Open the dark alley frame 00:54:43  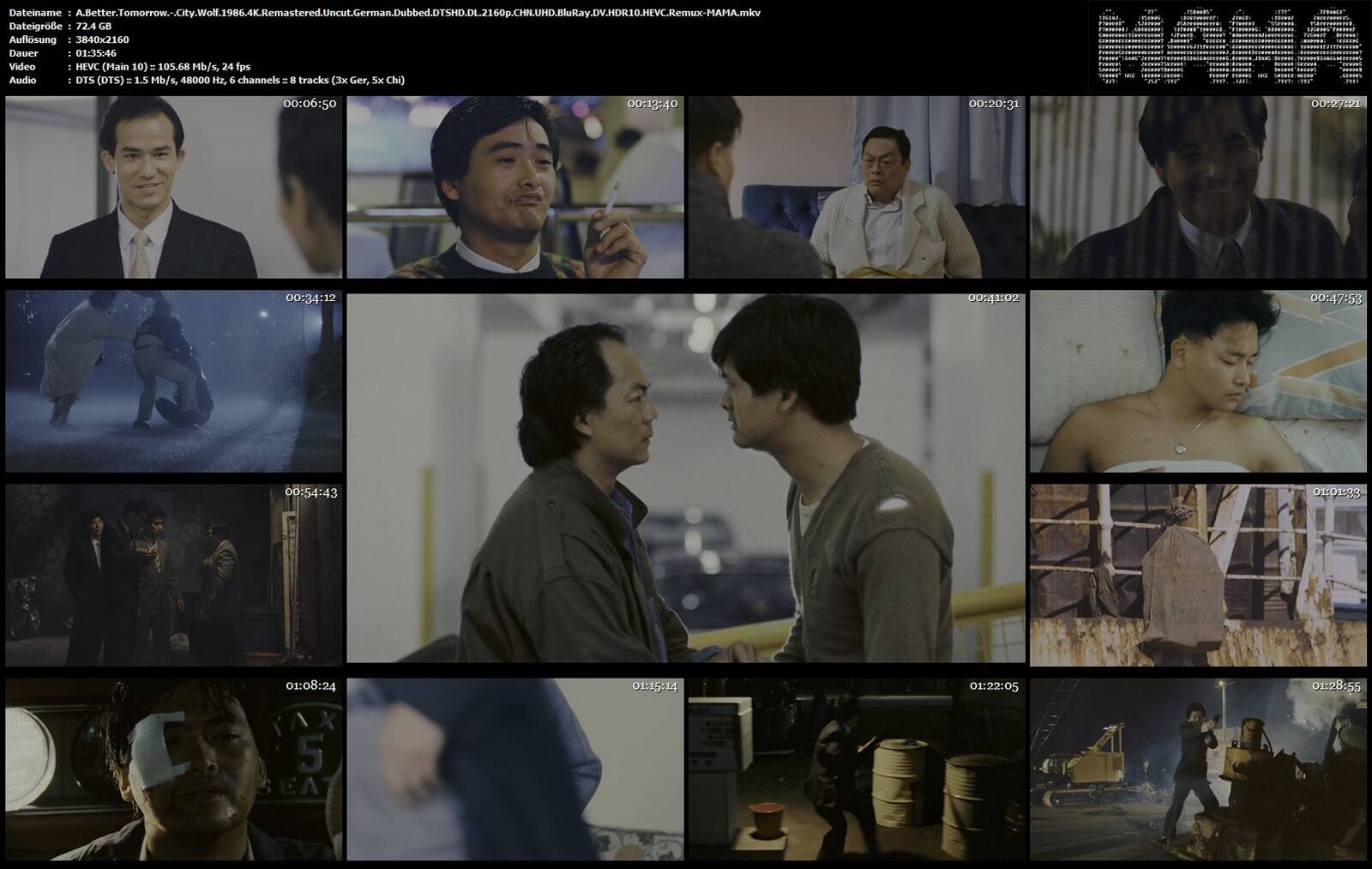point(173,576)
